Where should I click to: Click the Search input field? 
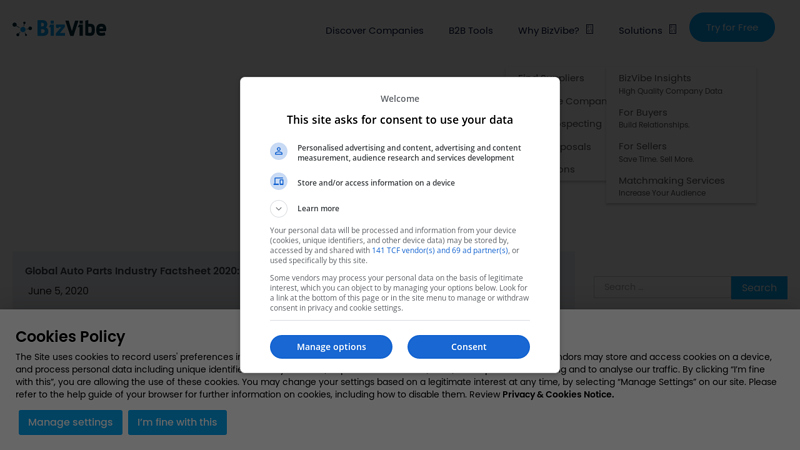(x=662, y=287)
